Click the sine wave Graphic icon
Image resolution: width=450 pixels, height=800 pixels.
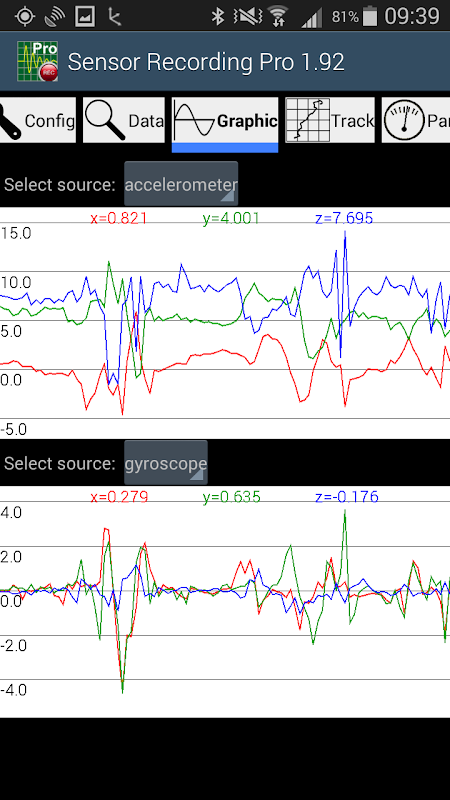[194, 120]
